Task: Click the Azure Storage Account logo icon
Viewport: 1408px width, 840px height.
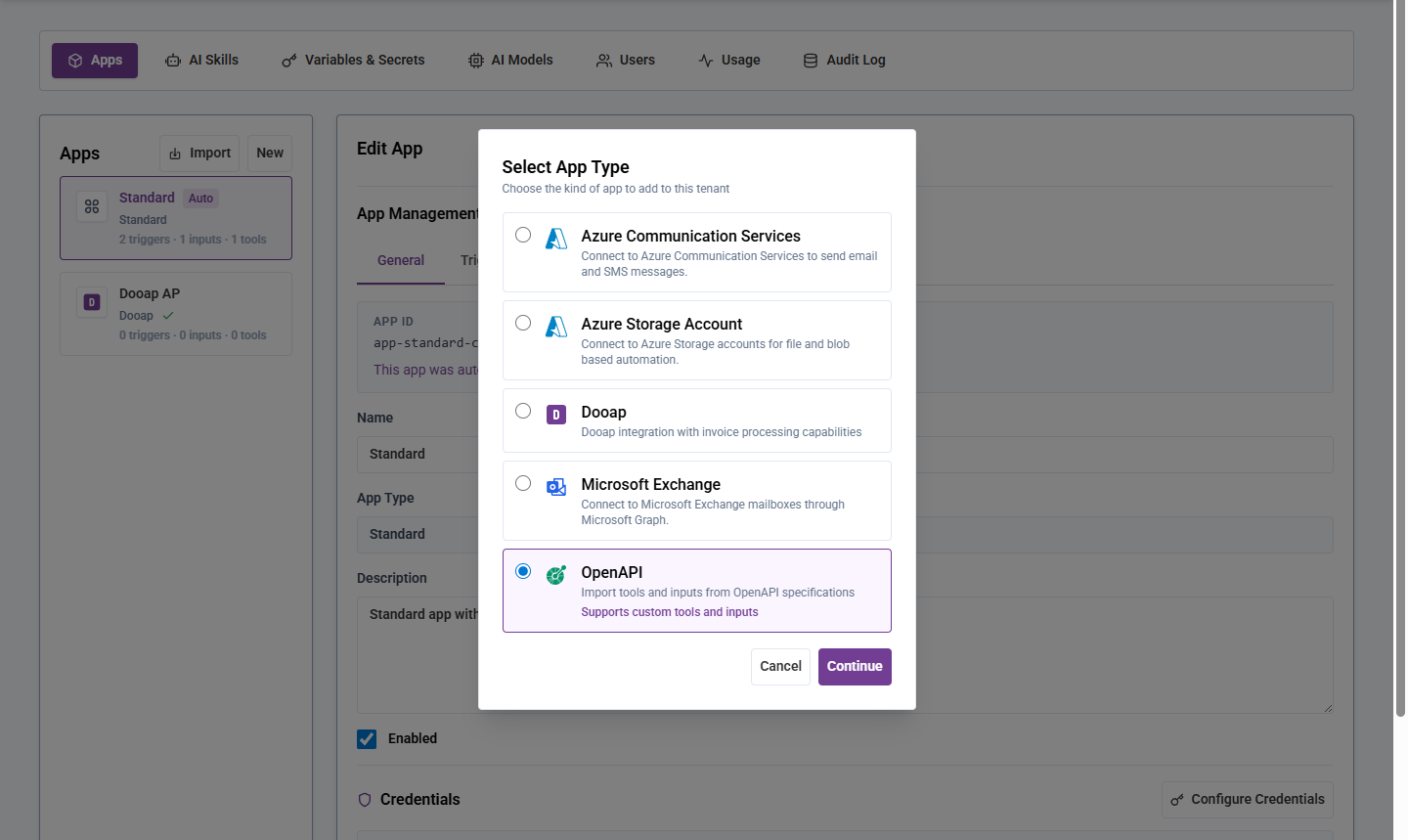Action: (x=556, y=327)
